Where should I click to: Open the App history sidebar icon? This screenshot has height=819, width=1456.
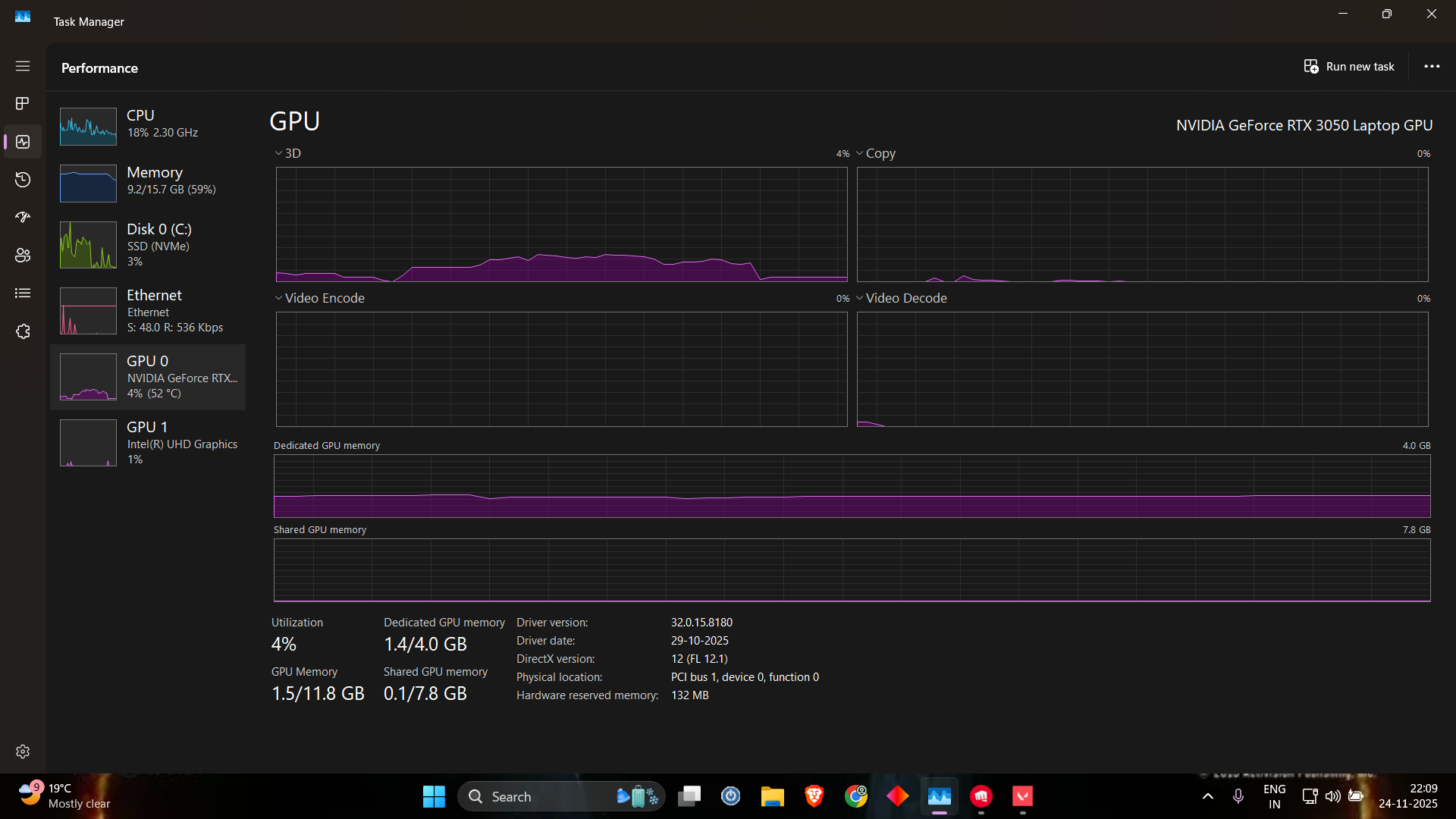(x=23, y=180)
